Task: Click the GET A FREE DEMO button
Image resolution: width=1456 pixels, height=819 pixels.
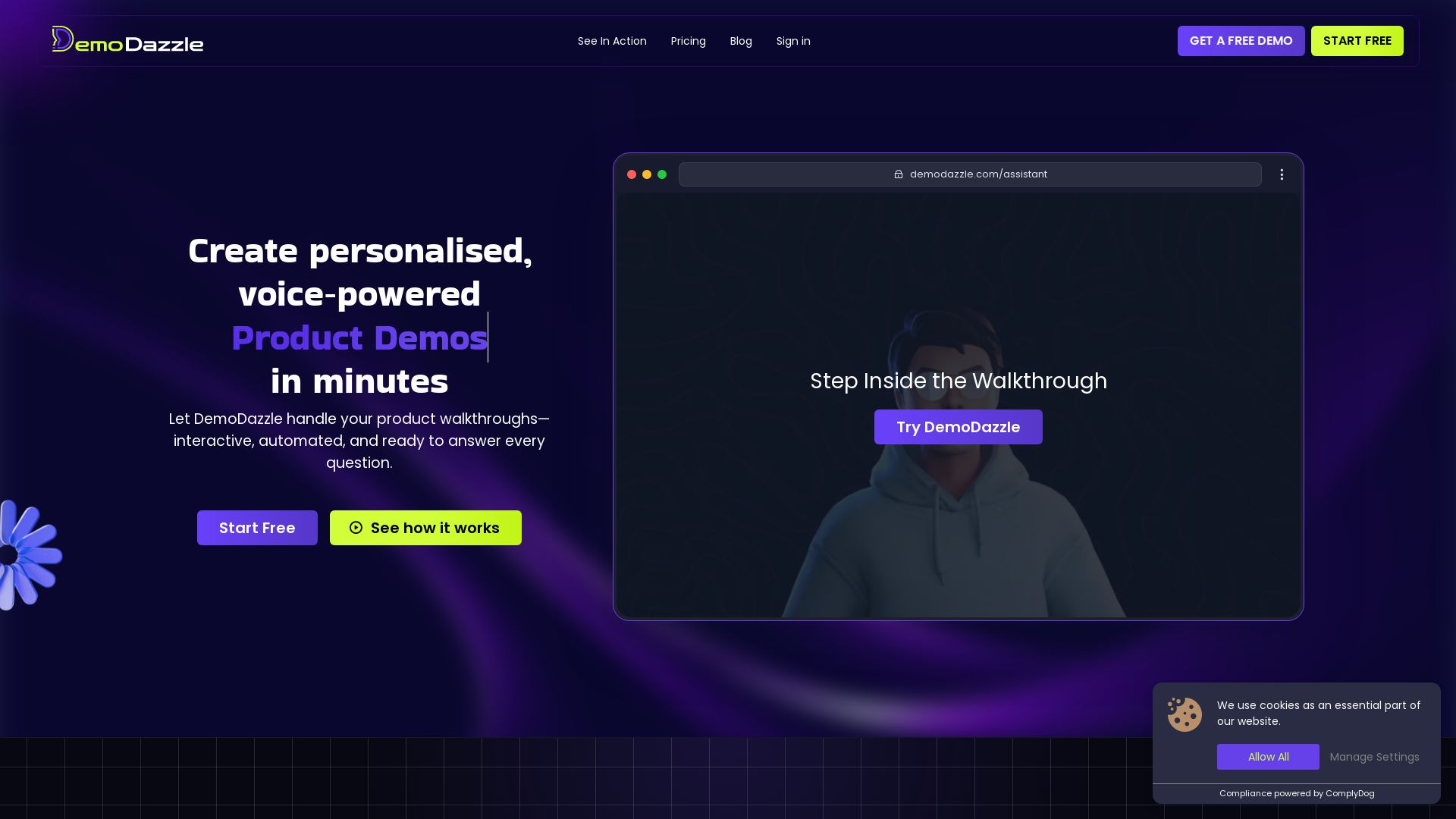Action: [x=1241, y=41]
